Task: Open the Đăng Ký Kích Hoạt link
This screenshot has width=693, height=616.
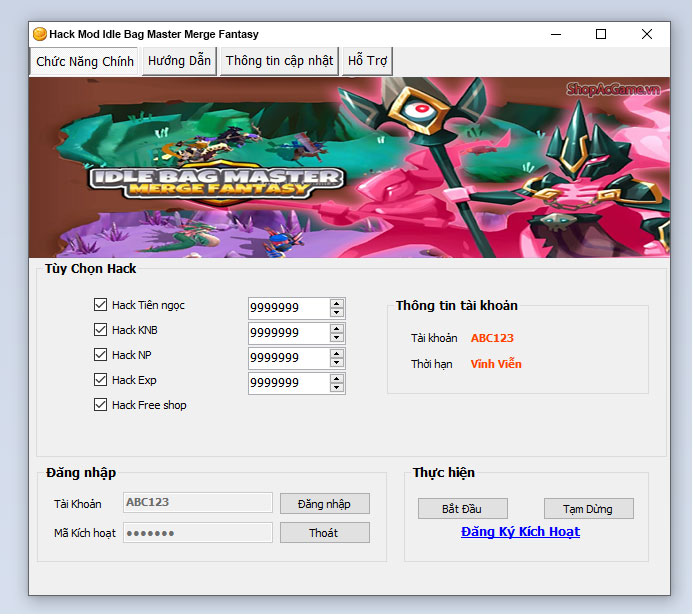Action: point(520,532)
